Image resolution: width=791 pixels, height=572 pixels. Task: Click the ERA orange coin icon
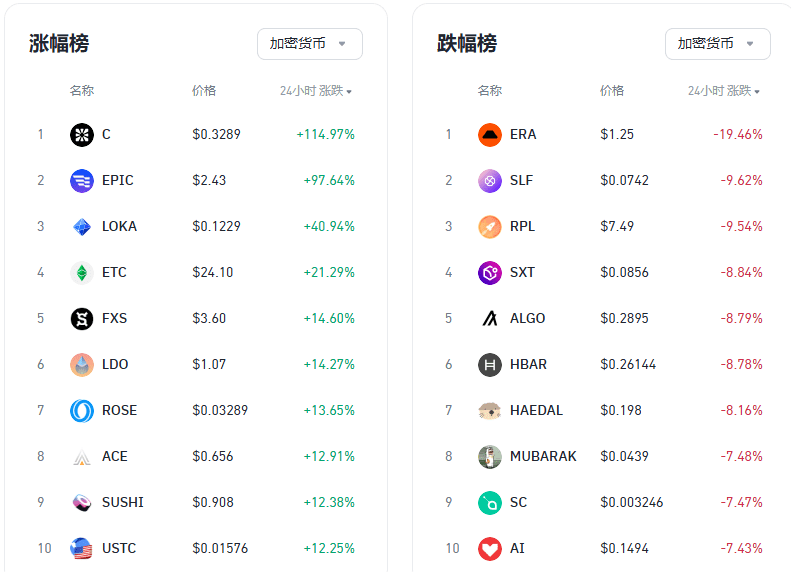(490, 135)
